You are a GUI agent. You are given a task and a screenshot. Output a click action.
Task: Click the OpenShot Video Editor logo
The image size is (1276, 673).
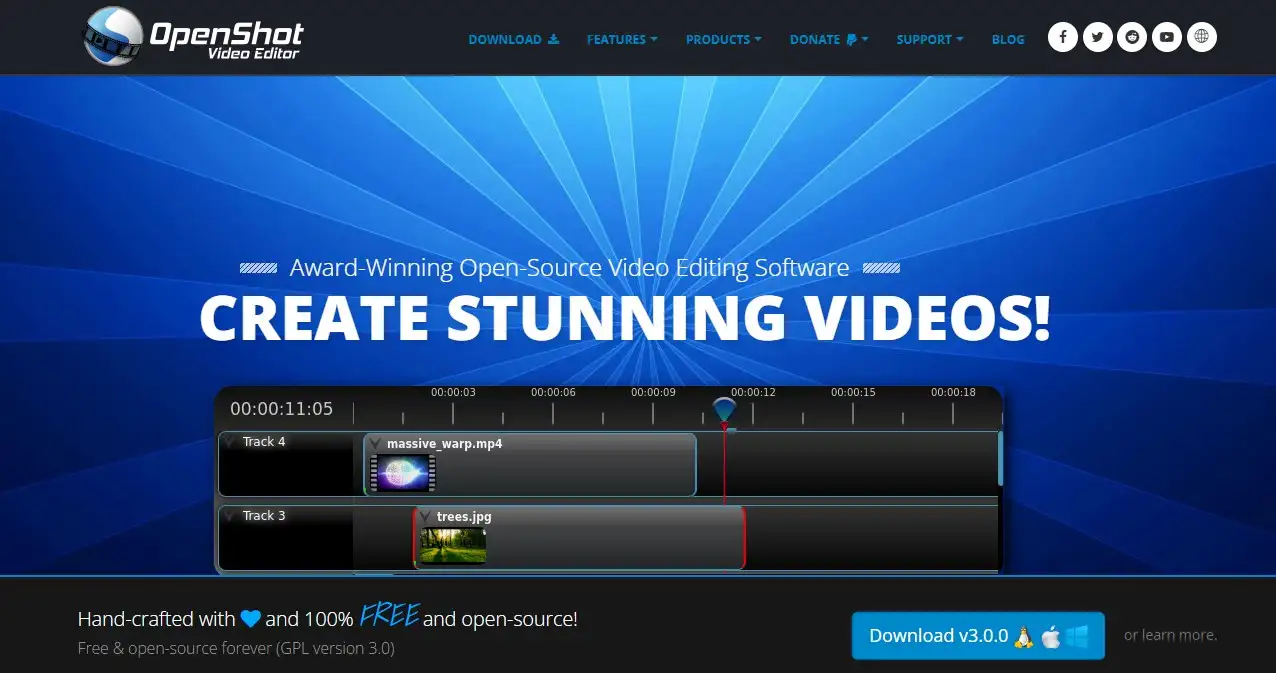(x=192, y=36)
